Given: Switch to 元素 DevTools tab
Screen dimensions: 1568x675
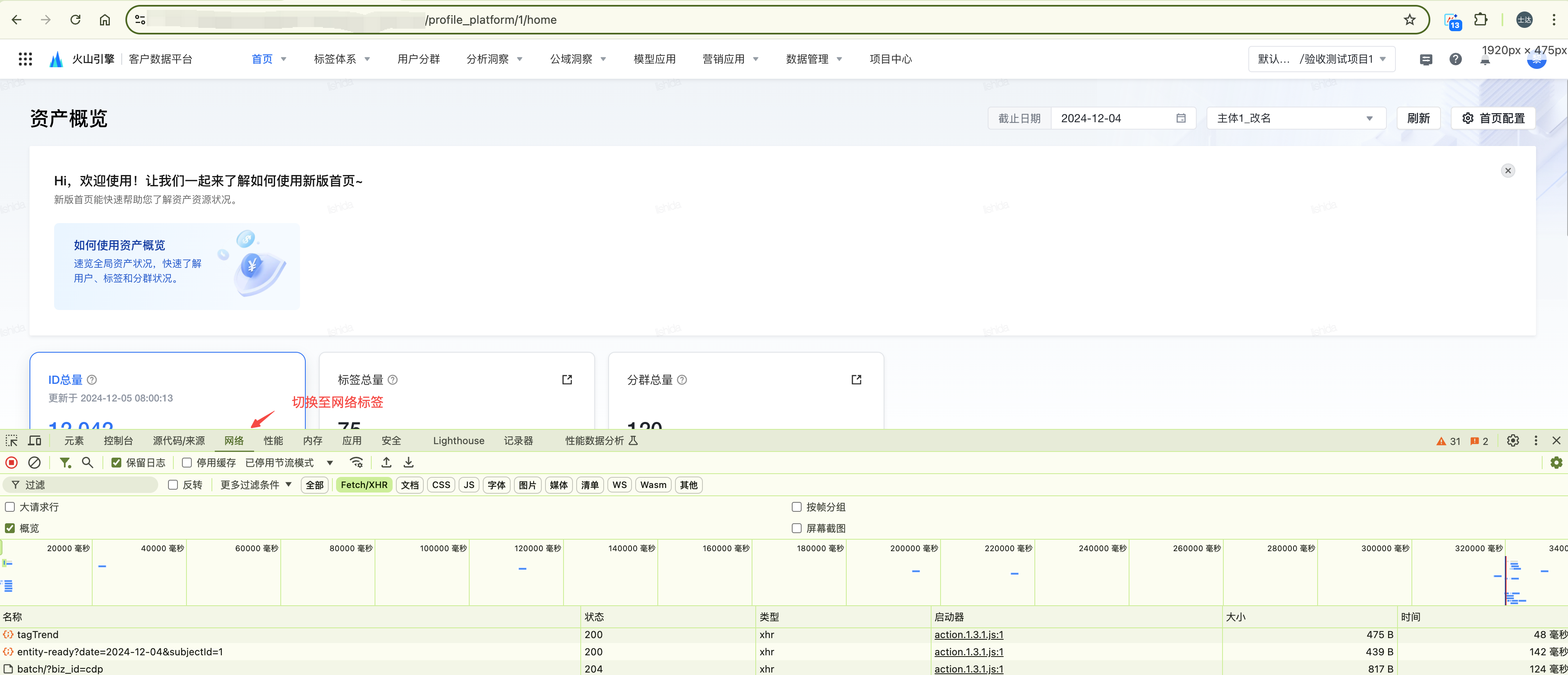Looking at the screenshot, I should (74, 440).
